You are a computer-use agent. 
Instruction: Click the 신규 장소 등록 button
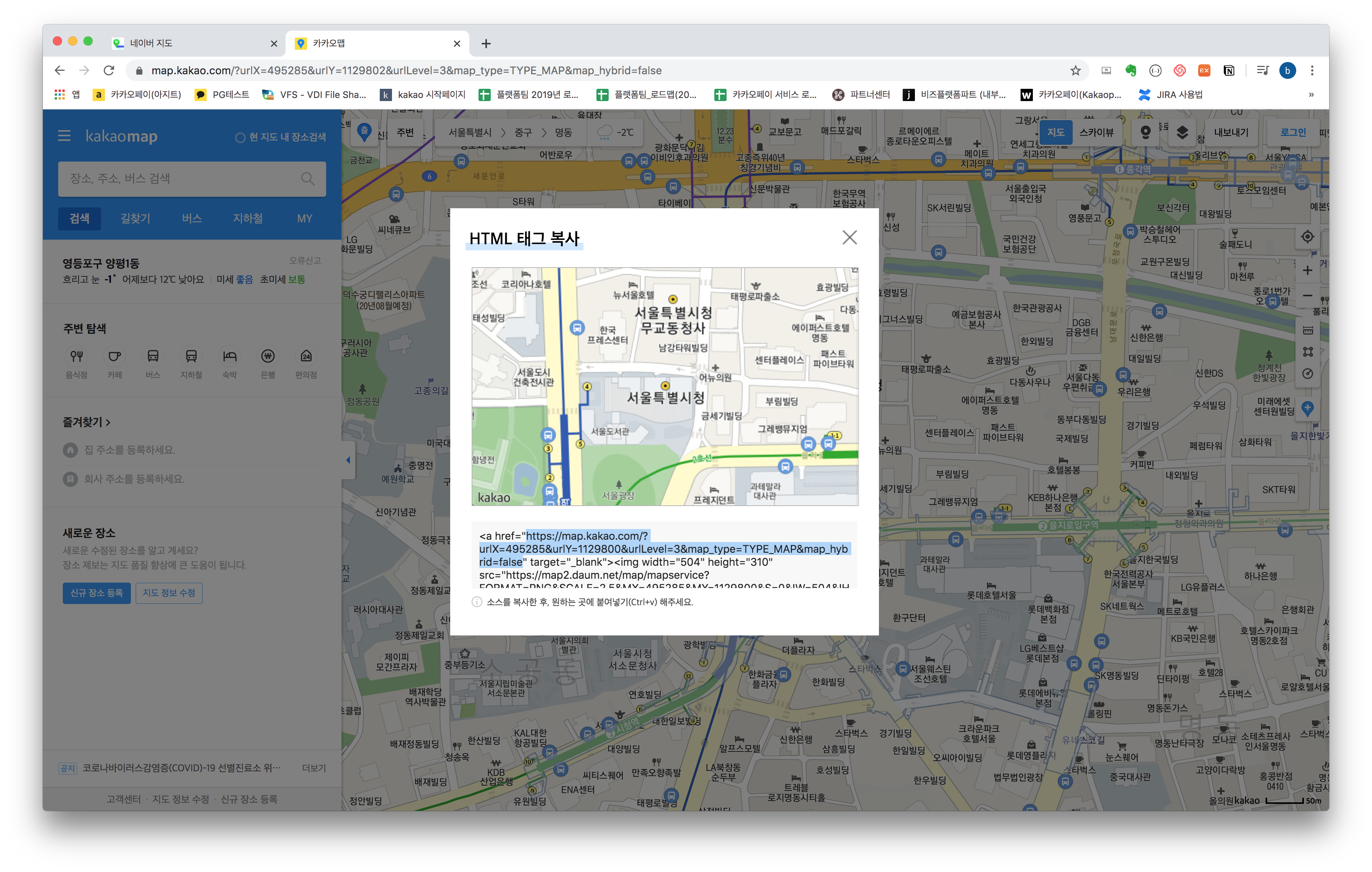click(96, 593)
